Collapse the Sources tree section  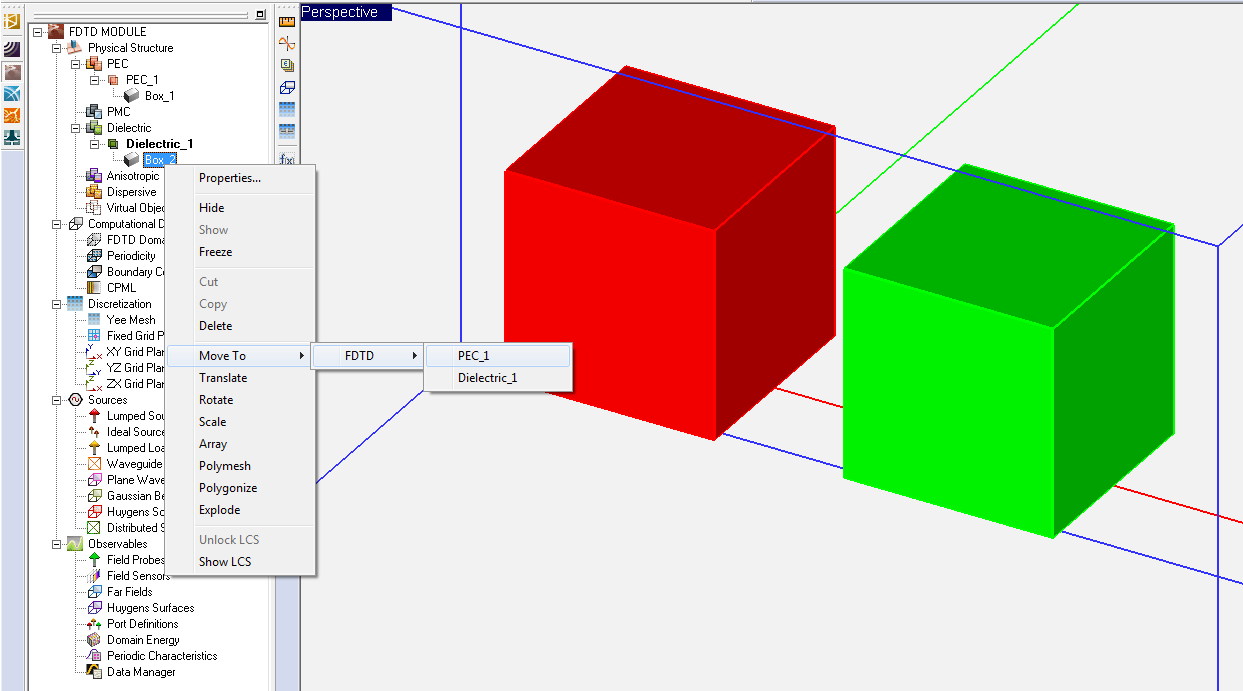(x=57, y=400)
